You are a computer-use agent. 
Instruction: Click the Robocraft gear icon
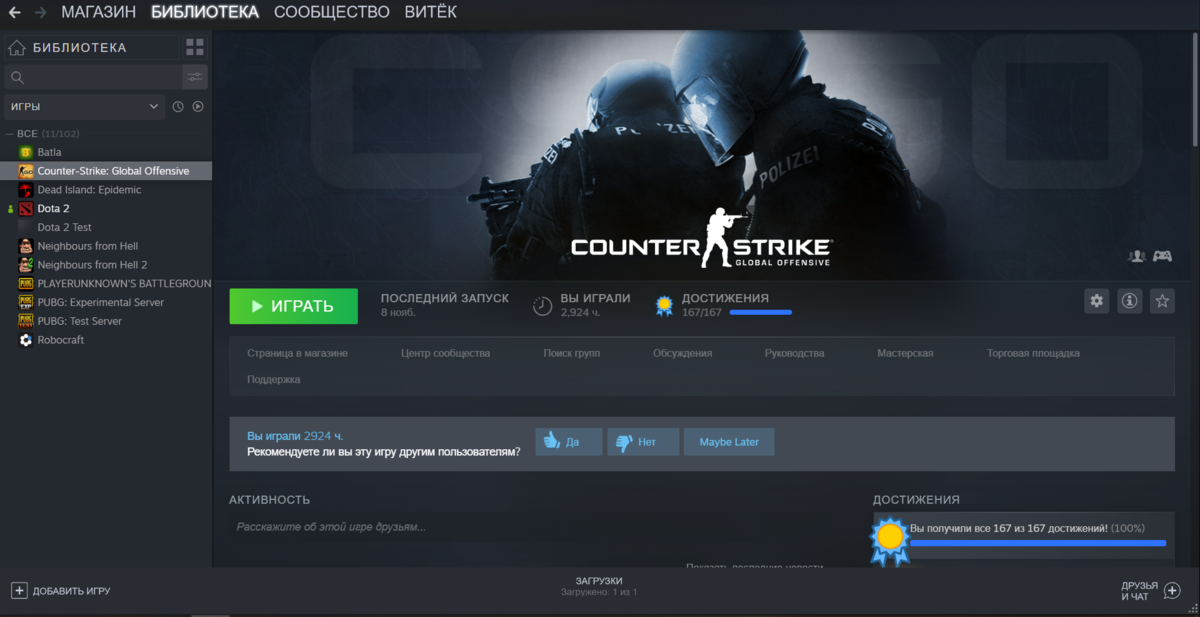(26, 340)
